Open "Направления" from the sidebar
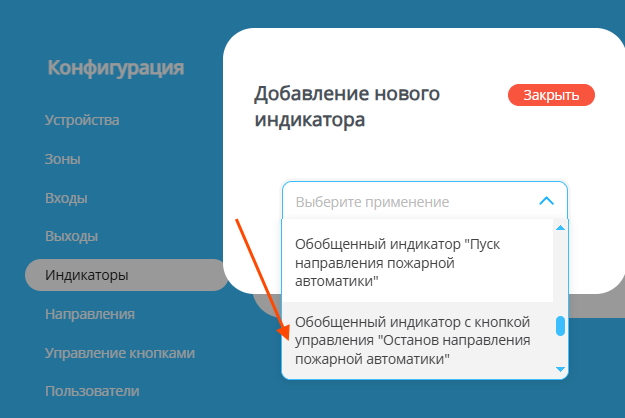This screenshot has height=418, width=625. (90, 314)
